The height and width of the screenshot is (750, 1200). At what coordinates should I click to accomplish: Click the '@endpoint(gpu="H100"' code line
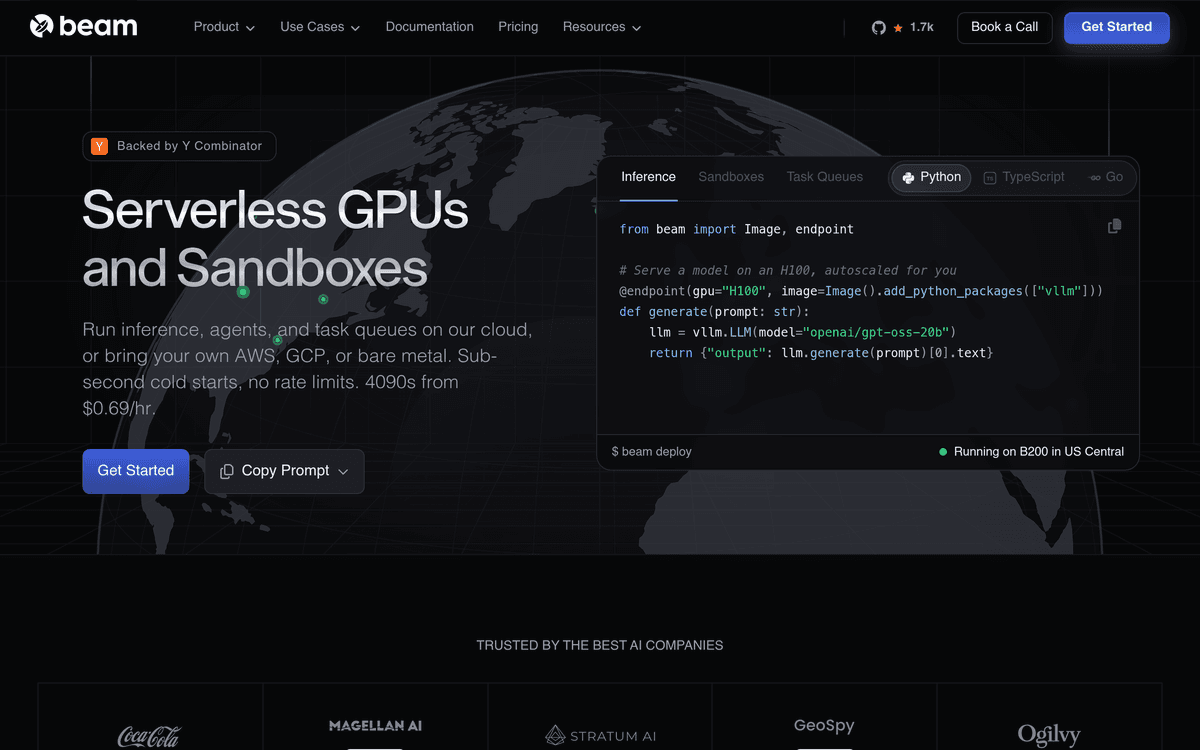[x=861, y=291]
